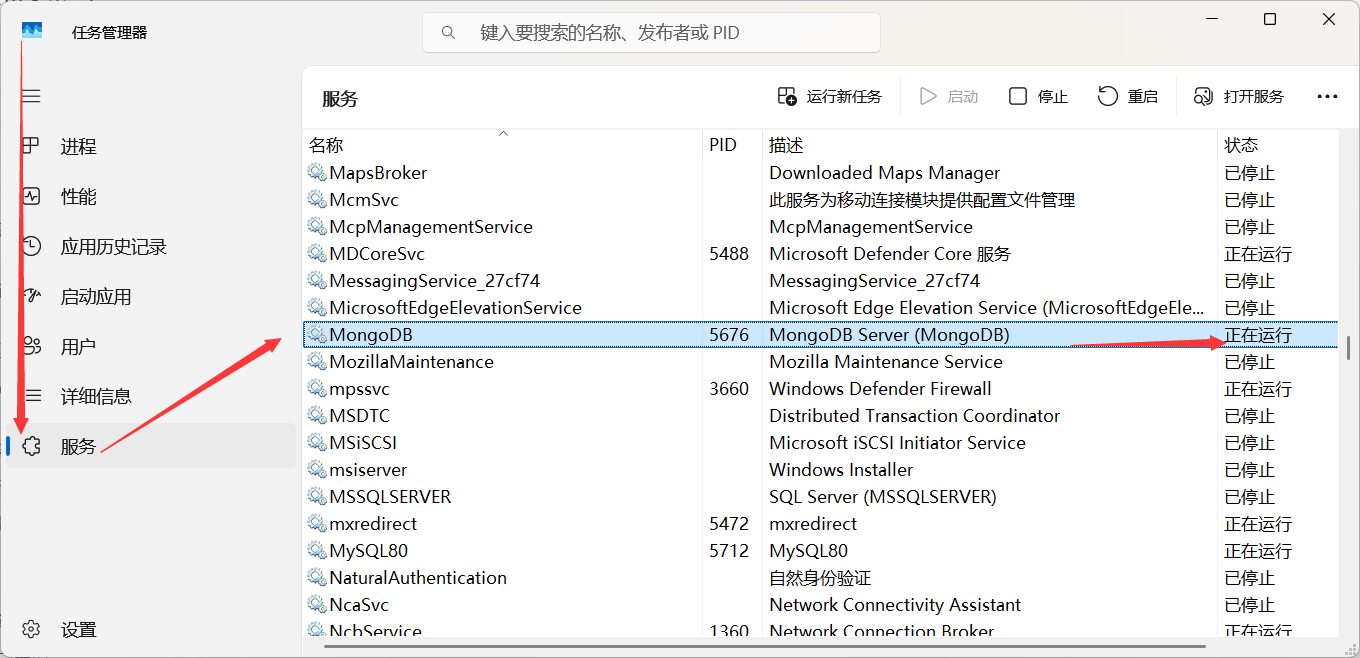Click Windows Defender Firewall description
This screenshot has height=658, width=1360.
coord(880,389)
